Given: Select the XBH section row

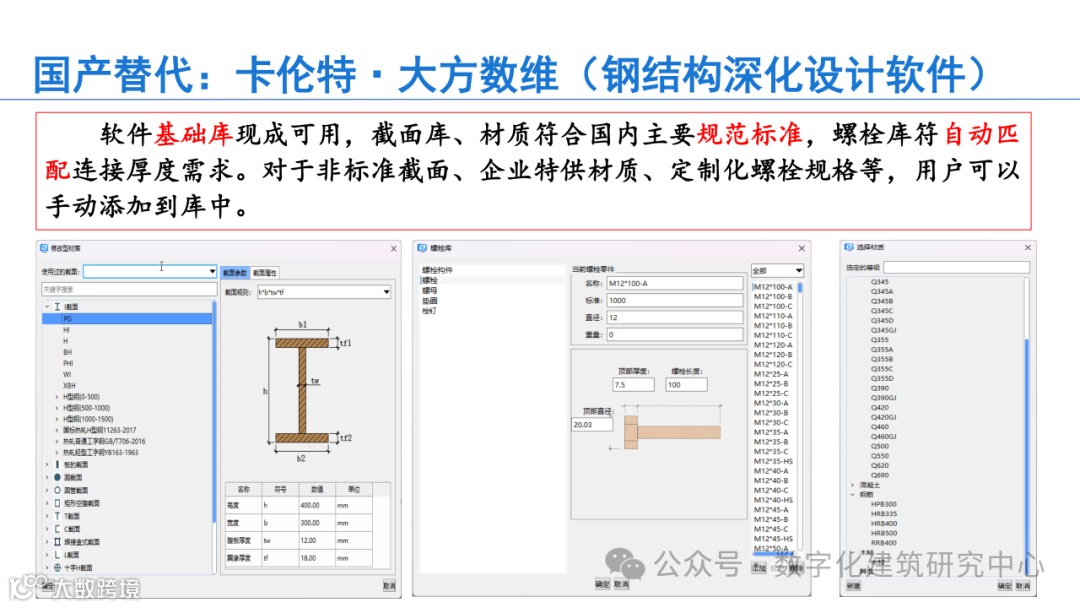Looking at the screenshot, I should pos(69,386).
